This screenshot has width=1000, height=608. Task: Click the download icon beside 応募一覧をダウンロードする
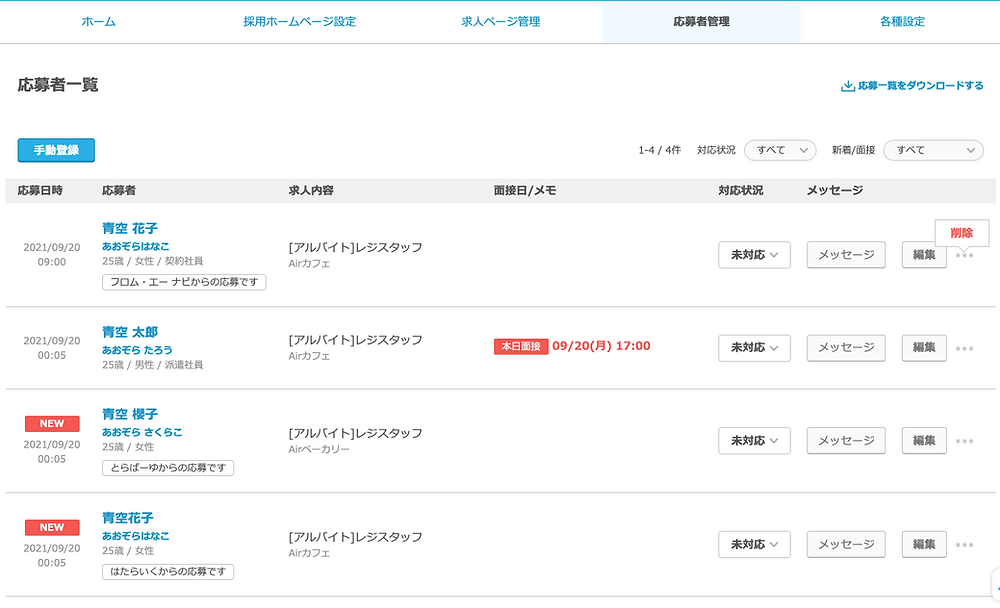coord(848,86)
